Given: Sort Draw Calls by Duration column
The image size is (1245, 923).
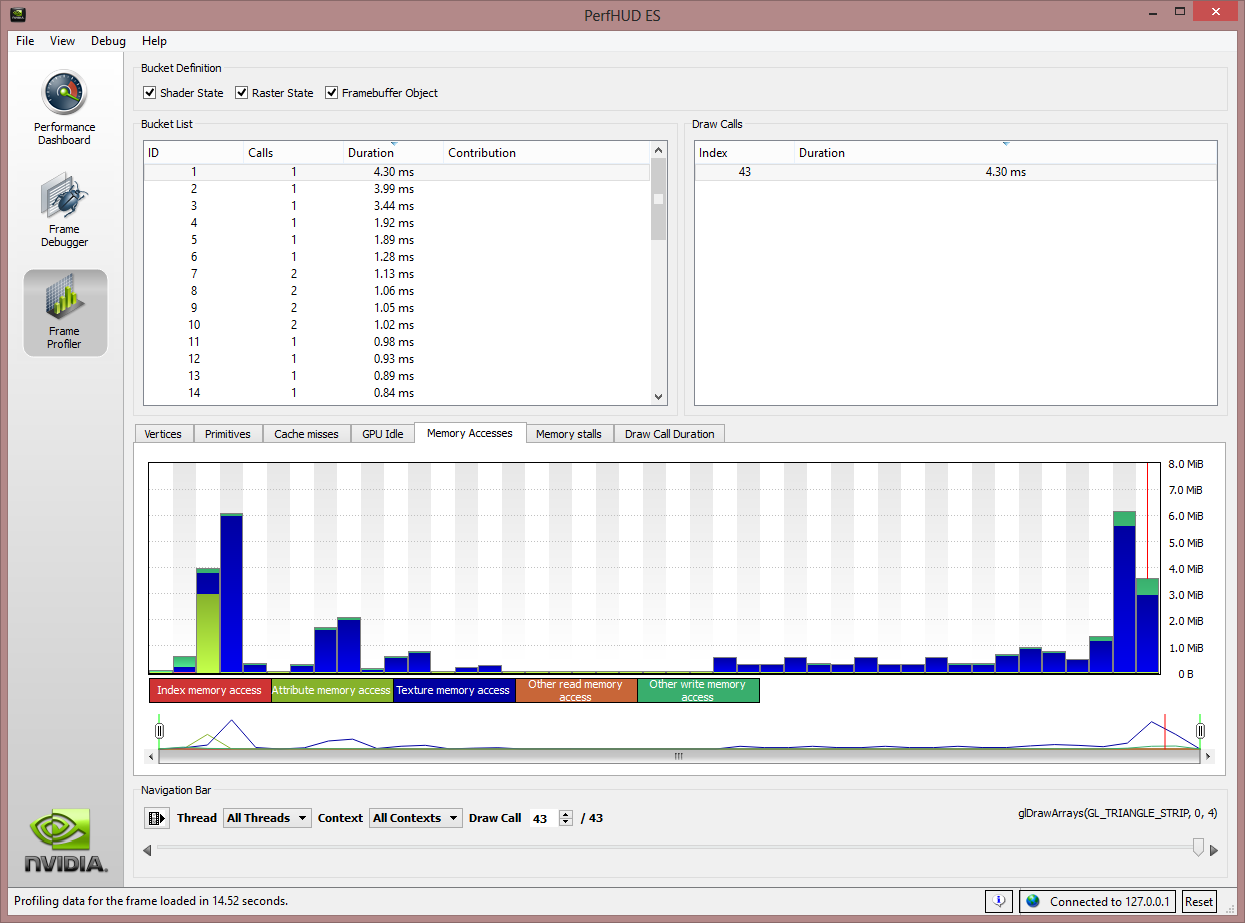Looking at the screenshot, I should pos(1006,153).
